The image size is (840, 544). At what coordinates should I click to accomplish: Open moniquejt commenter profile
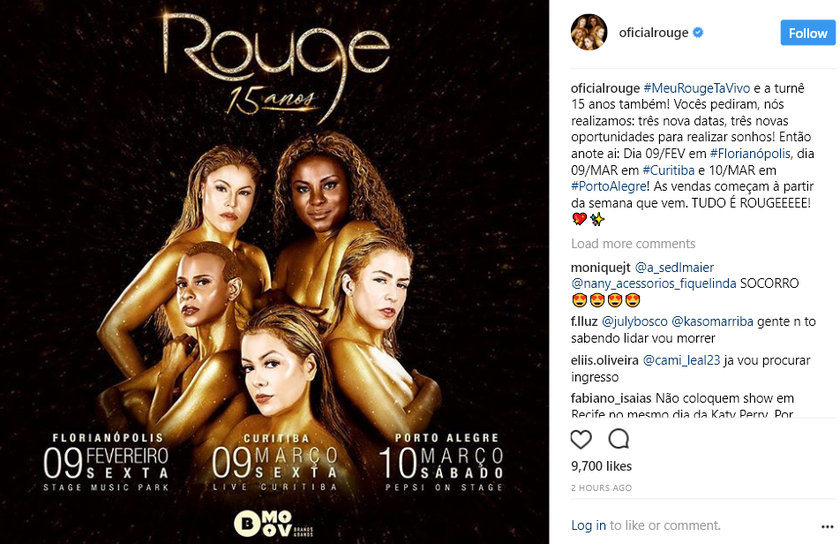[x=601, y=267]
